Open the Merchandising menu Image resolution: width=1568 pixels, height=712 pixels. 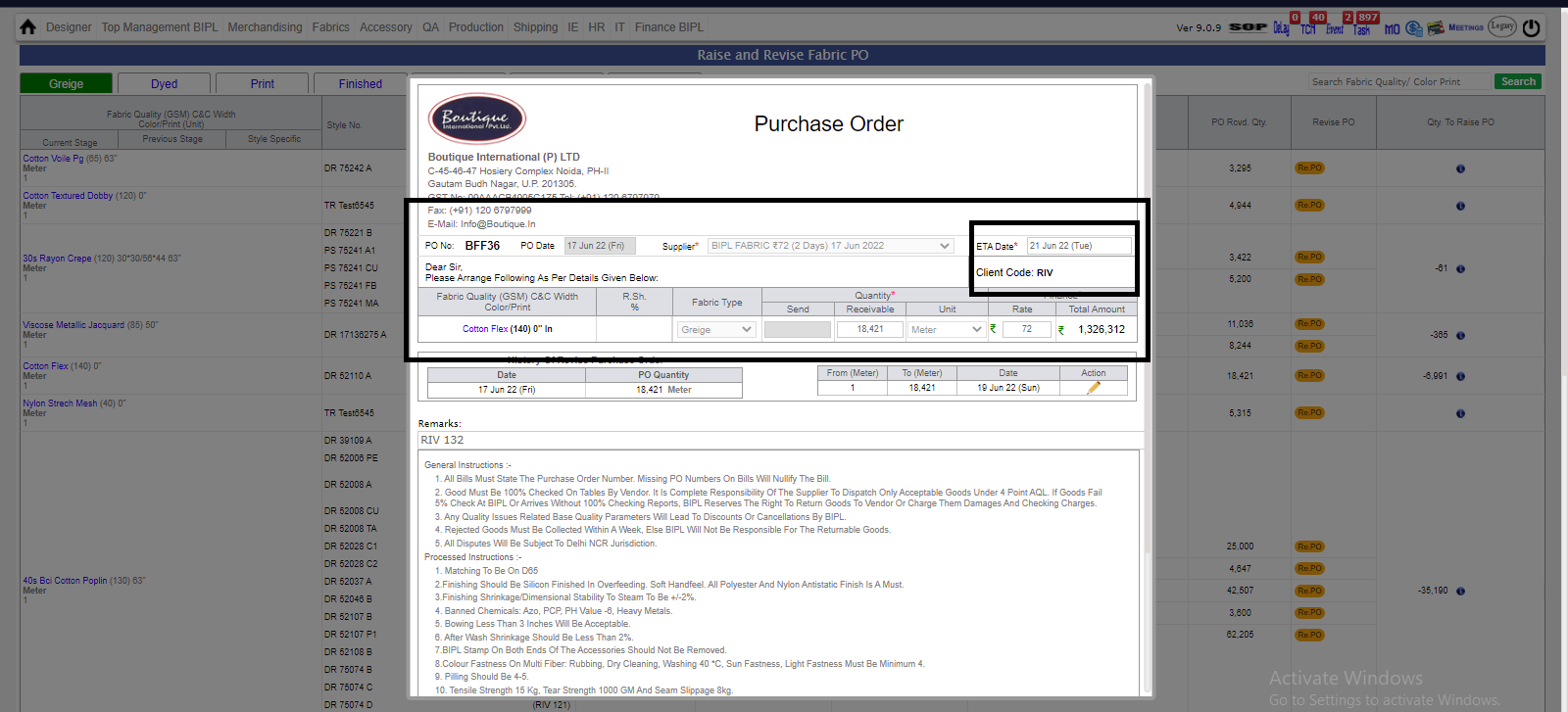click(266, 27)
